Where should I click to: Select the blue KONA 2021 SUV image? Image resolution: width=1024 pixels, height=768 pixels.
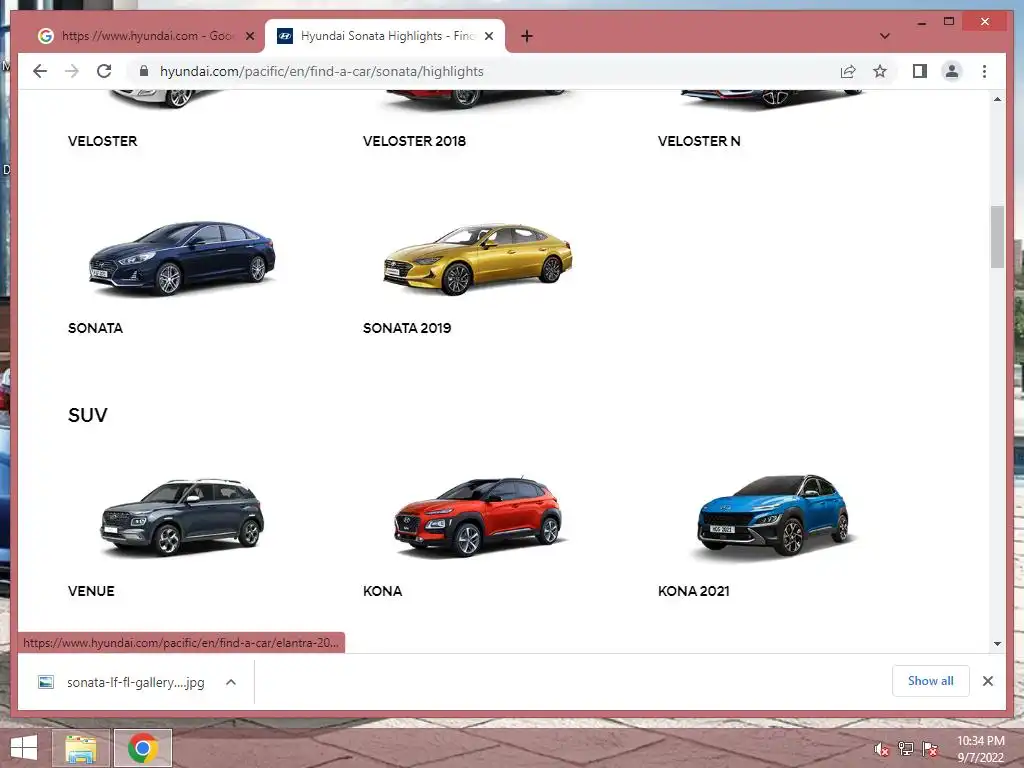point(773,515)
